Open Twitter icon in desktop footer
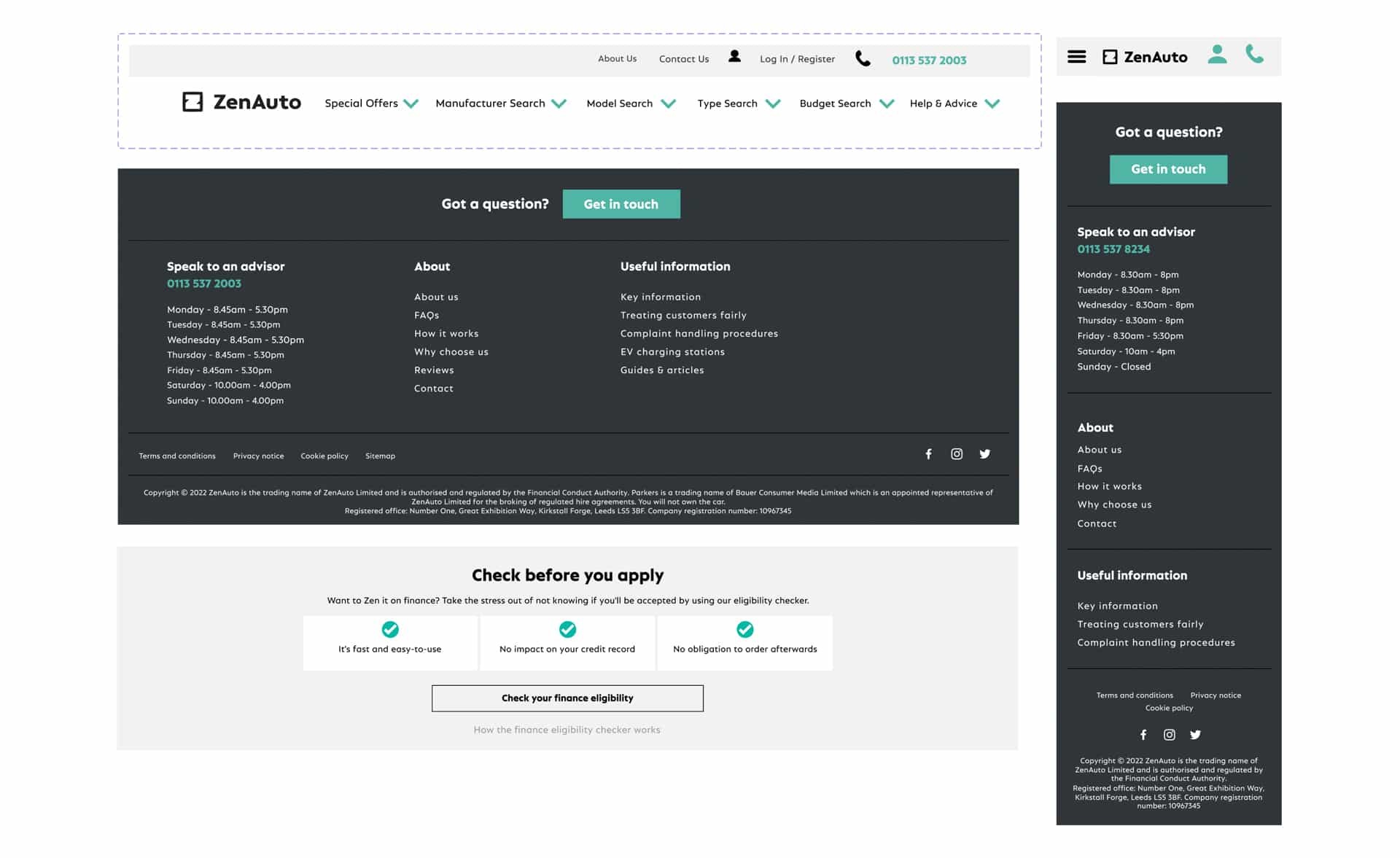 click(x=985, y=454)
